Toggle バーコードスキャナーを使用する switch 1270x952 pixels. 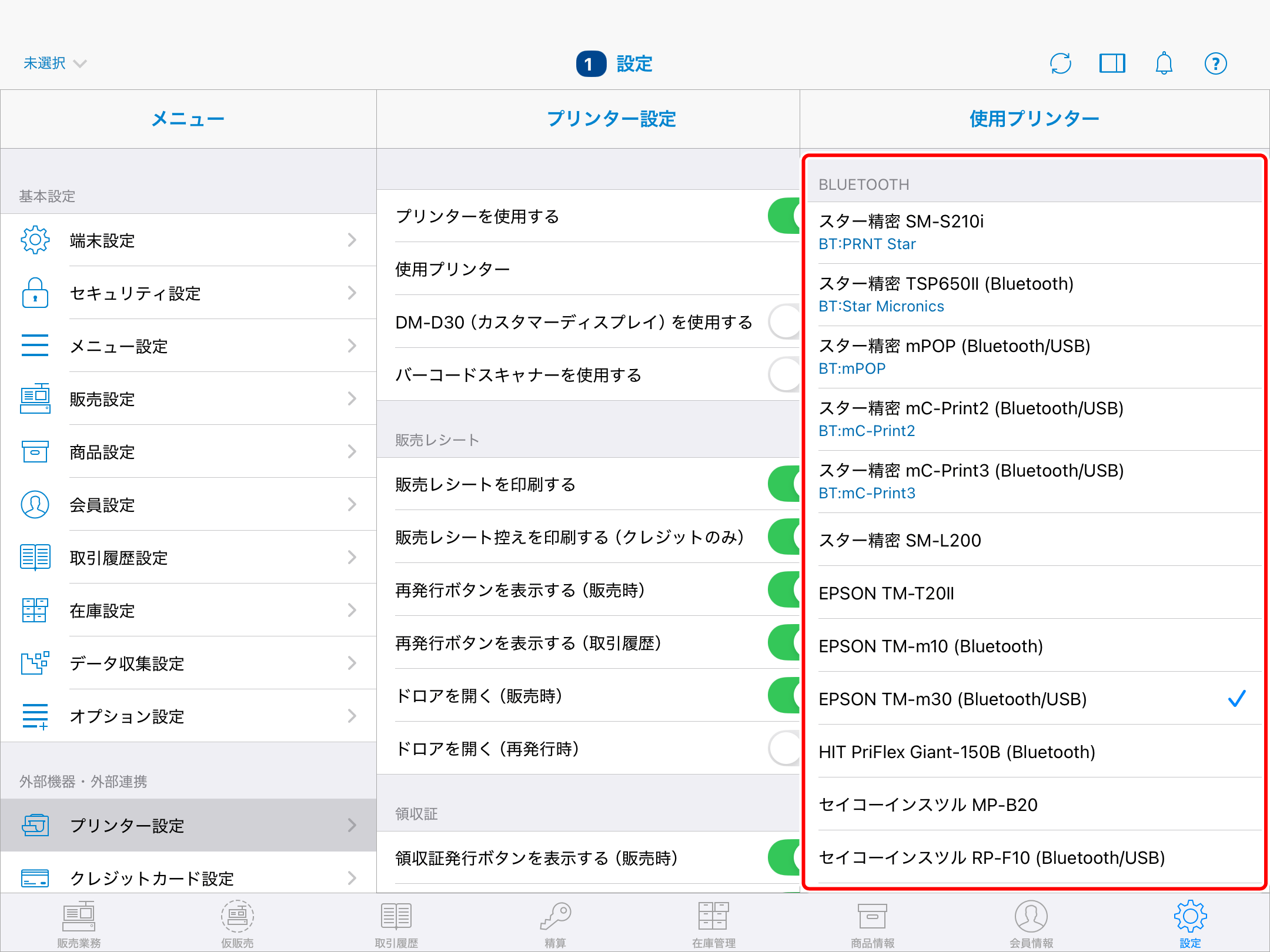[784, 375]
